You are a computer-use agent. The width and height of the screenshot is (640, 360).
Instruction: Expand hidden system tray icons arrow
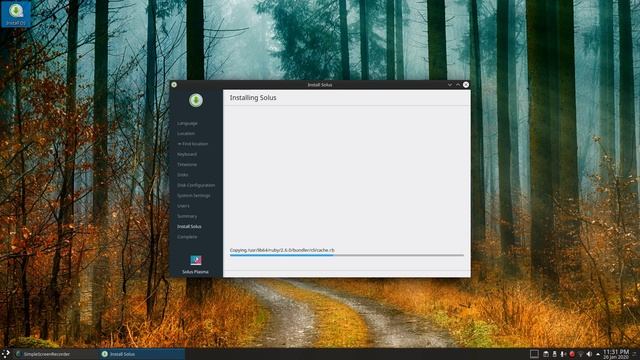[x=598, y=354]
